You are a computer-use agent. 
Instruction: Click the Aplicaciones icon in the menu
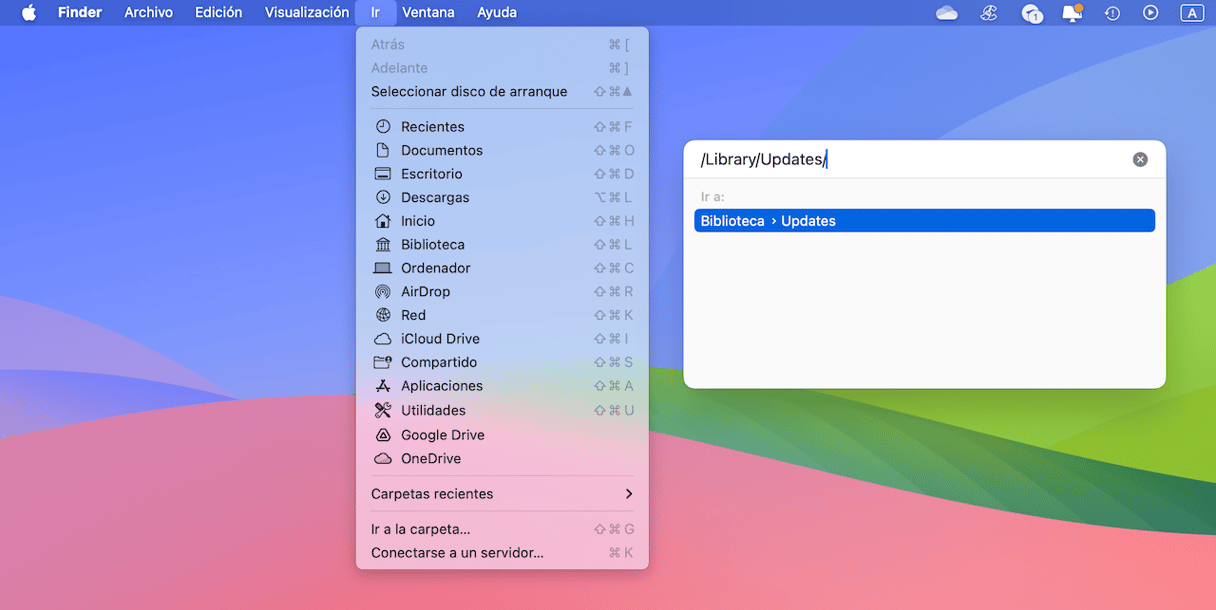(x=382, y=386)
